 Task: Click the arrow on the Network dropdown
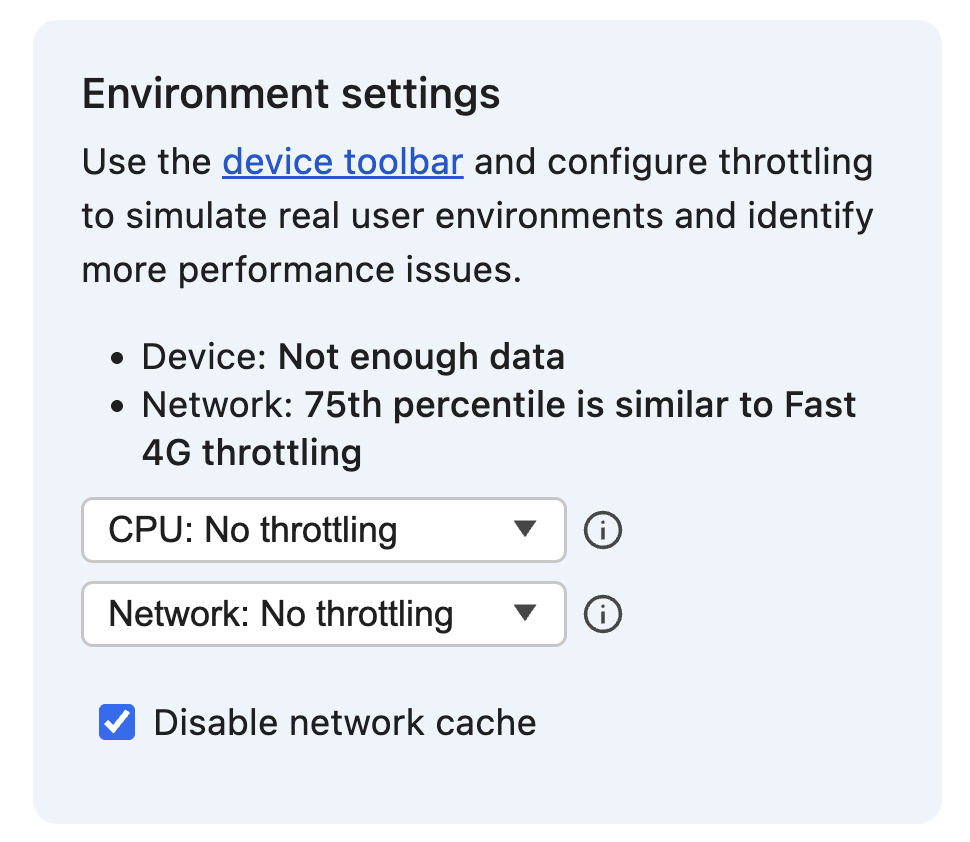pos(526,614)
